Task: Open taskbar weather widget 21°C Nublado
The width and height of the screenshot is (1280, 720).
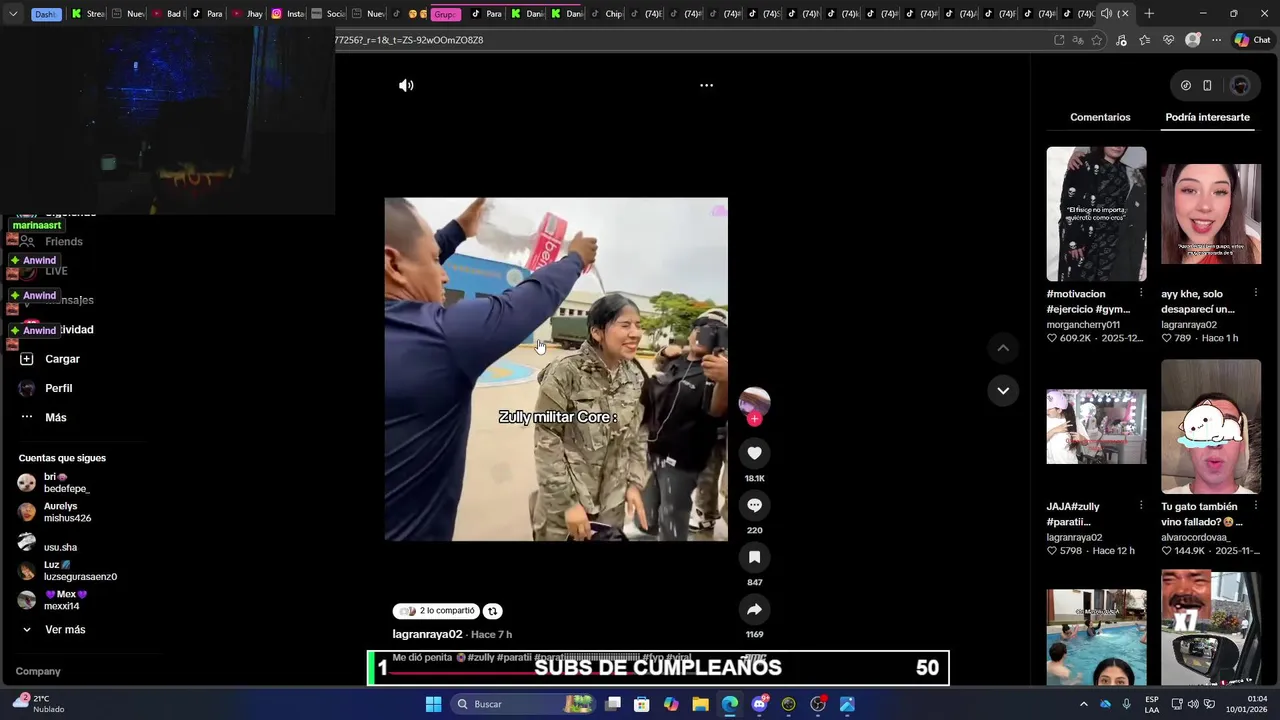Action: click(38, 704)
